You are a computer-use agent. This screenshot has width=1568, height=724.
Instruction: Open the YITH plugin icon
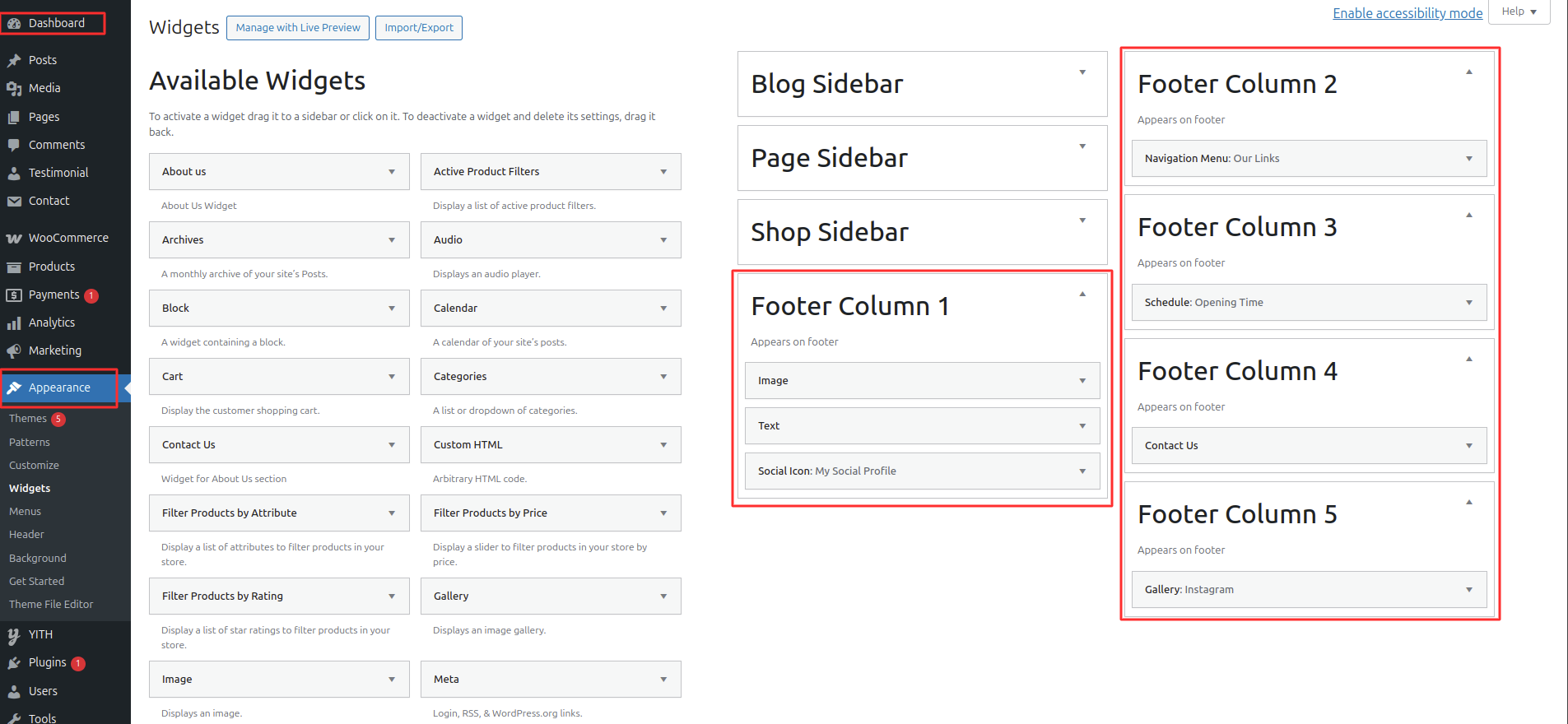(14, 634)
